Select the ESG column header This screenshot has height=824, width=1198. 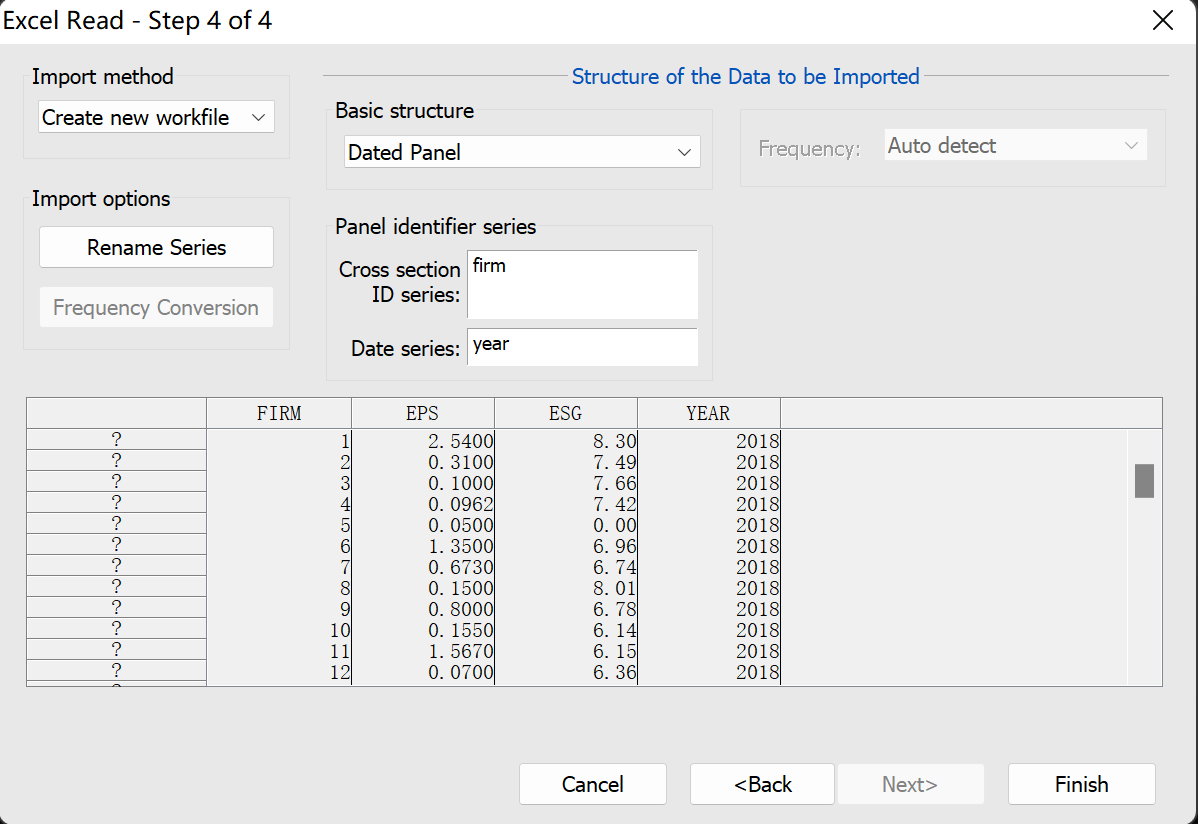click(x=565, y=413)
